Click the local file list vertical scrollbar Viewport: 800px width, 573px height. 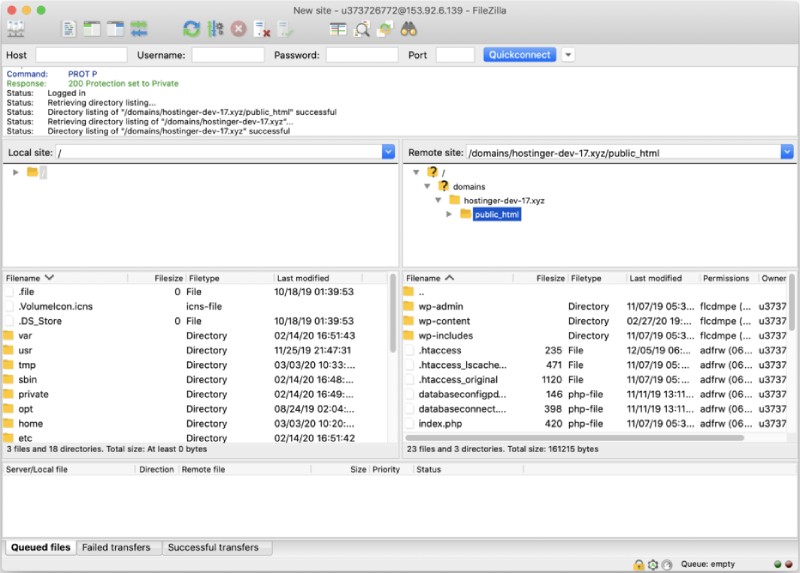(393, 313)
